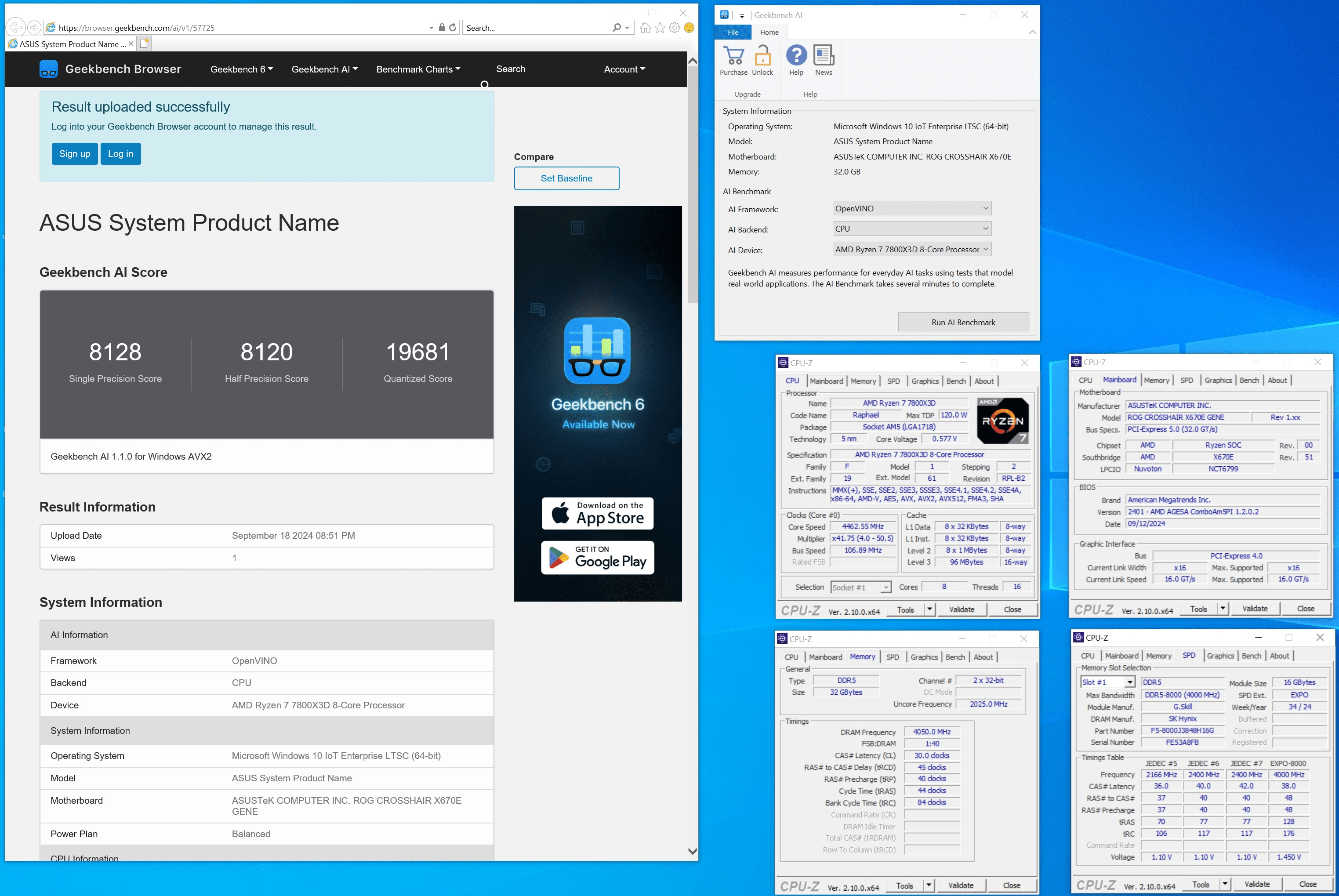This screenshot has height=896, width=1339.
Task: Click Validate in CPU-Z CPU window
Action: [962, 610]
